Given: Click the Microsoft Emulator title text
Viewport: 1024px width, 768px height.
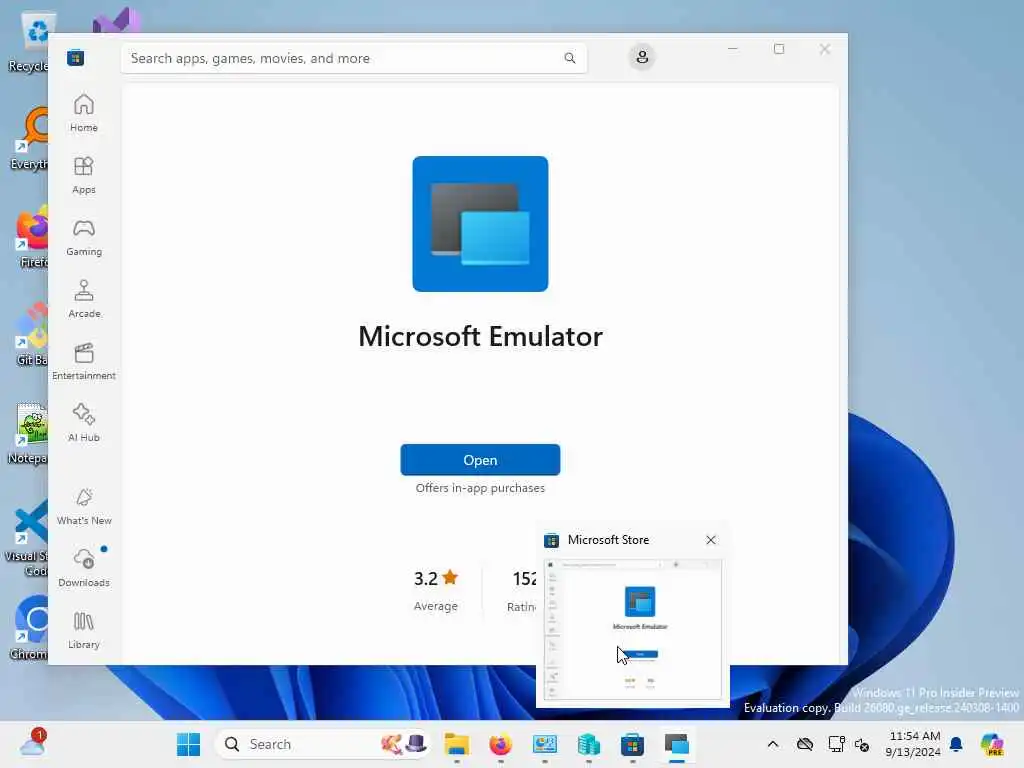Looking at the screenshot, I should (480, 336).
